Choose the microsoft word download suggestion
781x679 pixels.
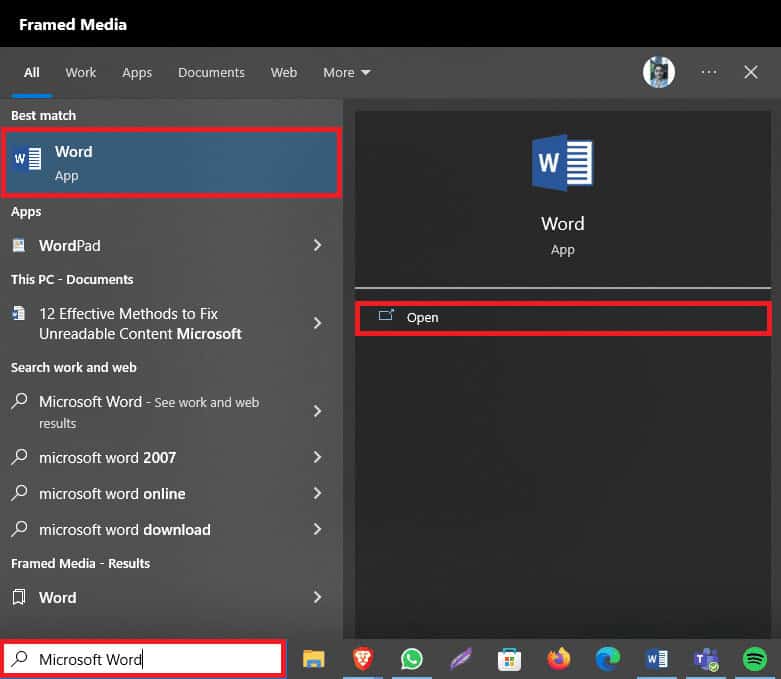171,529
